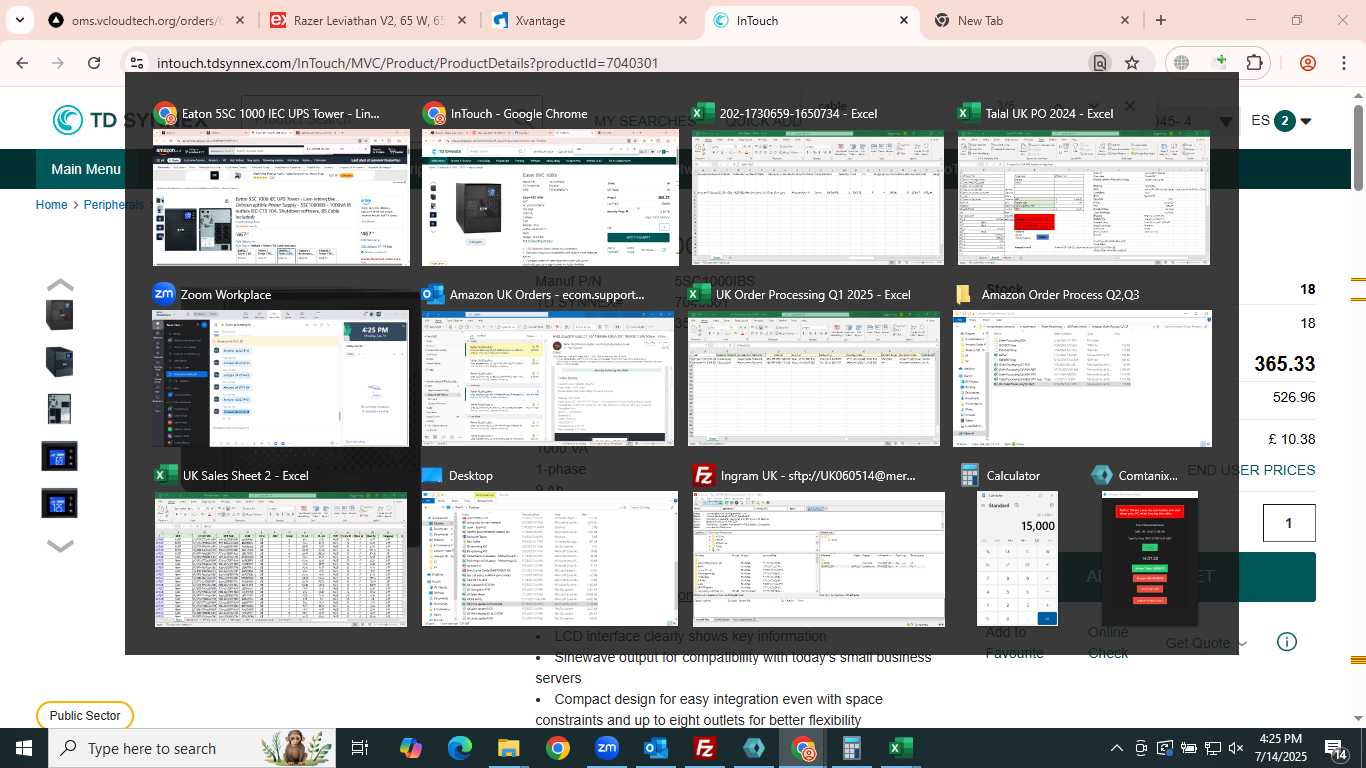
Task: Click the Chrome back navigation arrow
Action: coord(22,63)
